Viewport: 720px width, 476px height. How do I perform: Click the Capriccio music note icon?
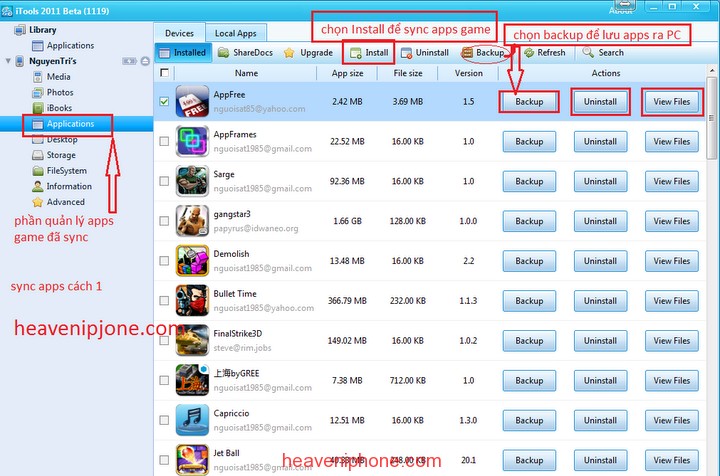pyautogui.click(x=192, y=420)
